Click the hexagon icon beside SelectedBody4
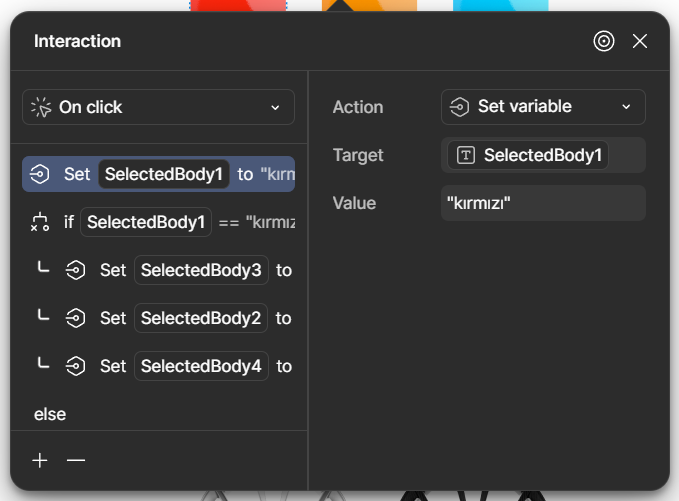 (x=76, y=366)
